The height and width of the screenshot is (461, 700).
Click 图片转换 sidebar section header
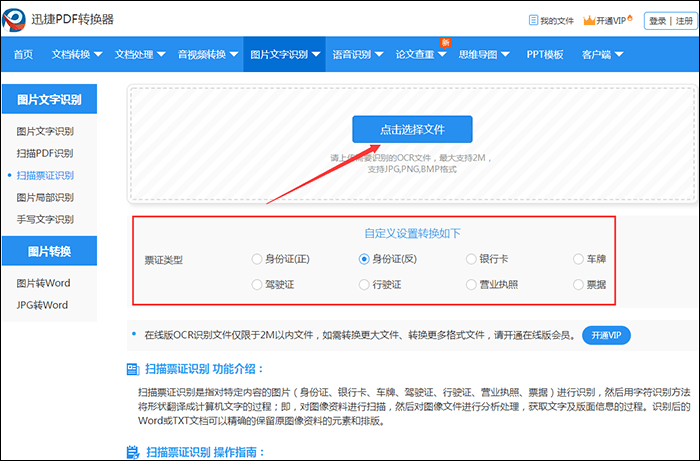tap(49, 251)
